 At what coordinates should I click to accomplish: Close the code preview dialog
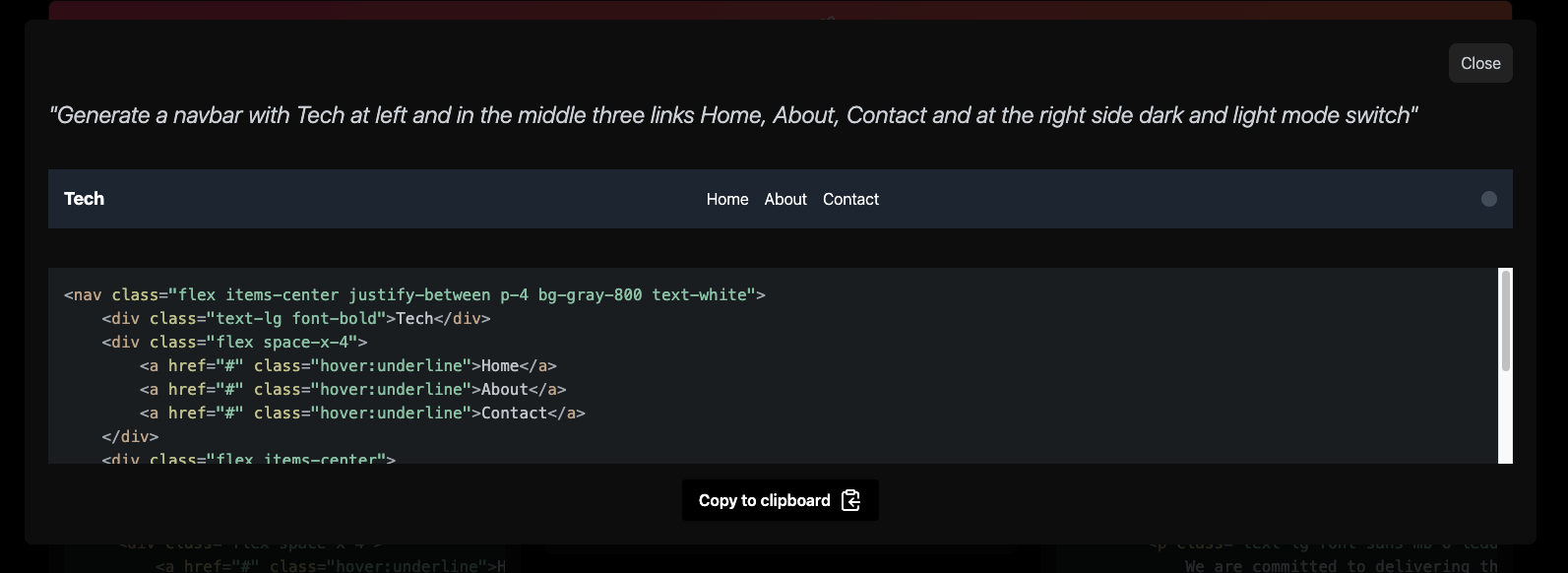[x=1480, y=63]
